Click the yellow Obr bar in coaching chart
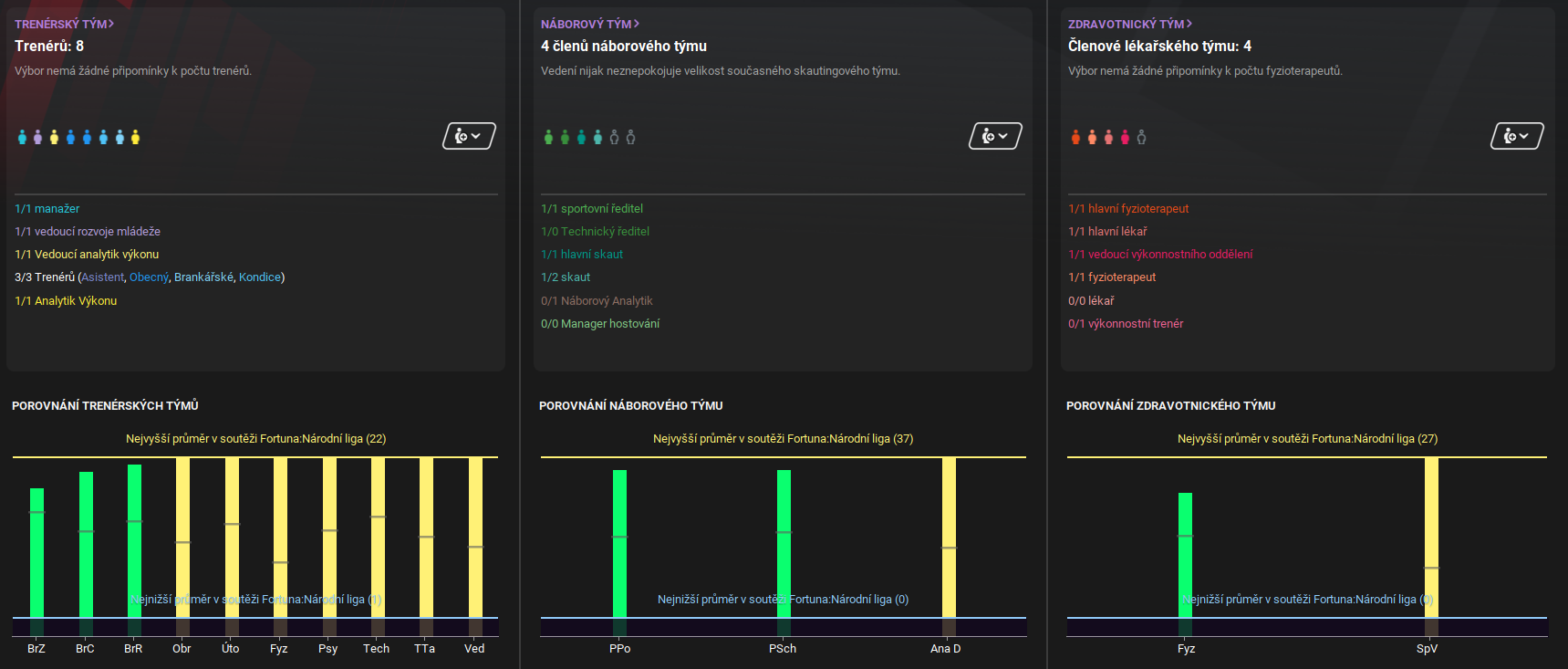The image size is (1568, 669). point(182,538)
